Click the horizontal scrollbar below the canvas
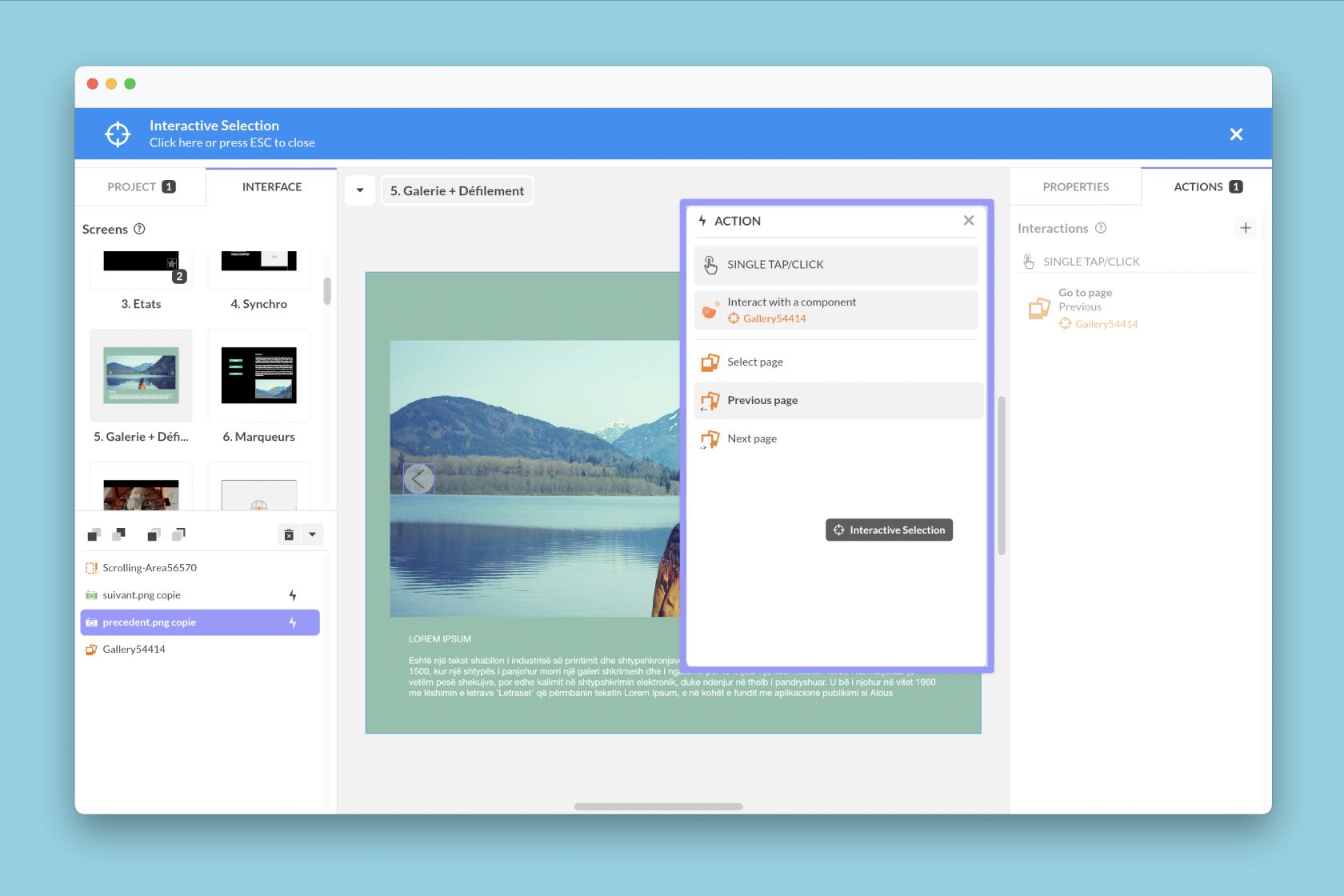This screenshot has height=896, width=1344. click(x=658, y=806)
